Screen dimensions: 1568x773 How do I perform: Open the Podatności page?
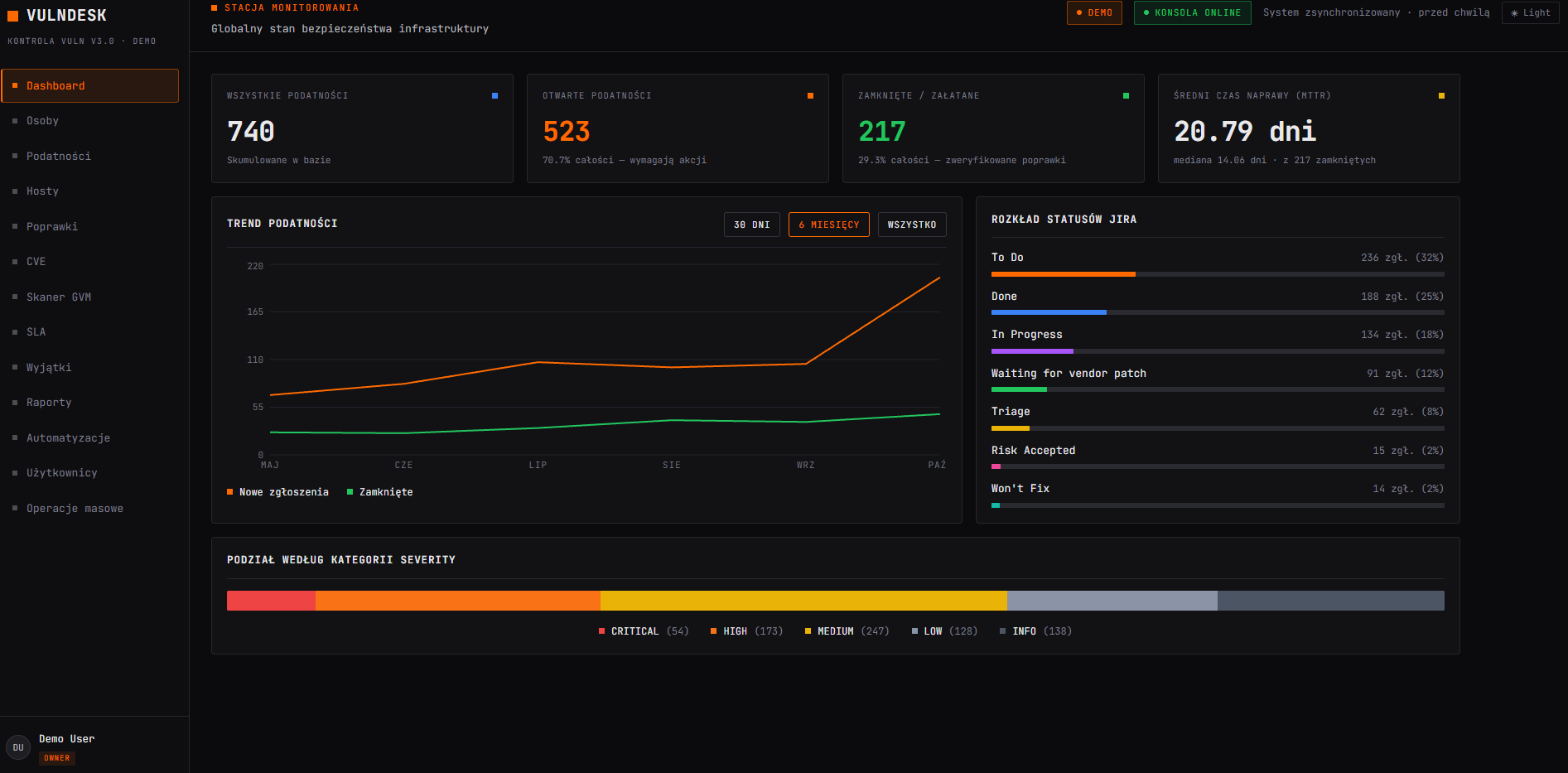pyautogui.click(x=90, y=157)
